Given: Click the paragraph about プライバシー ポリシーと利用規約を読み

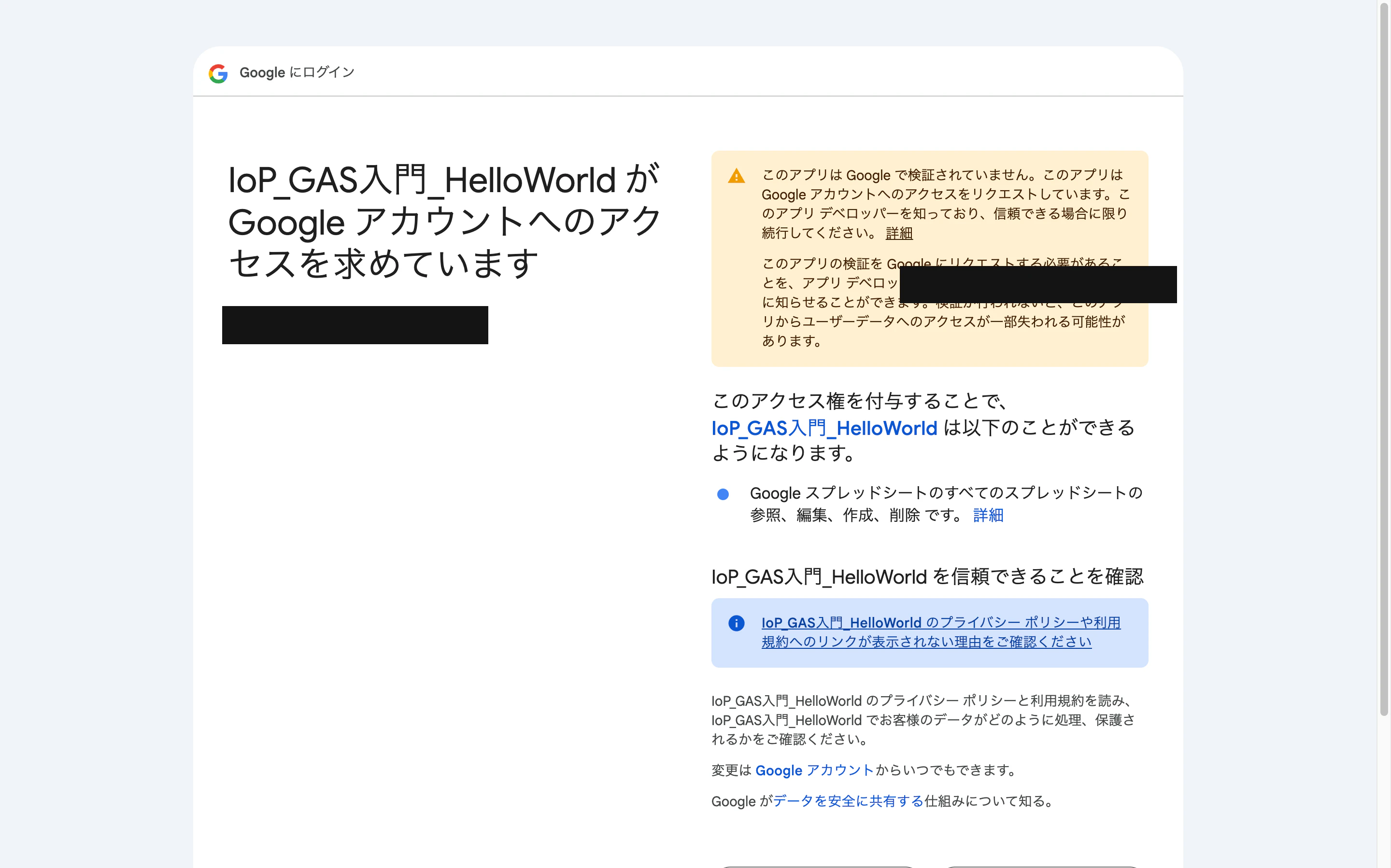Looking at the screenshot, I should coord(923,720).
